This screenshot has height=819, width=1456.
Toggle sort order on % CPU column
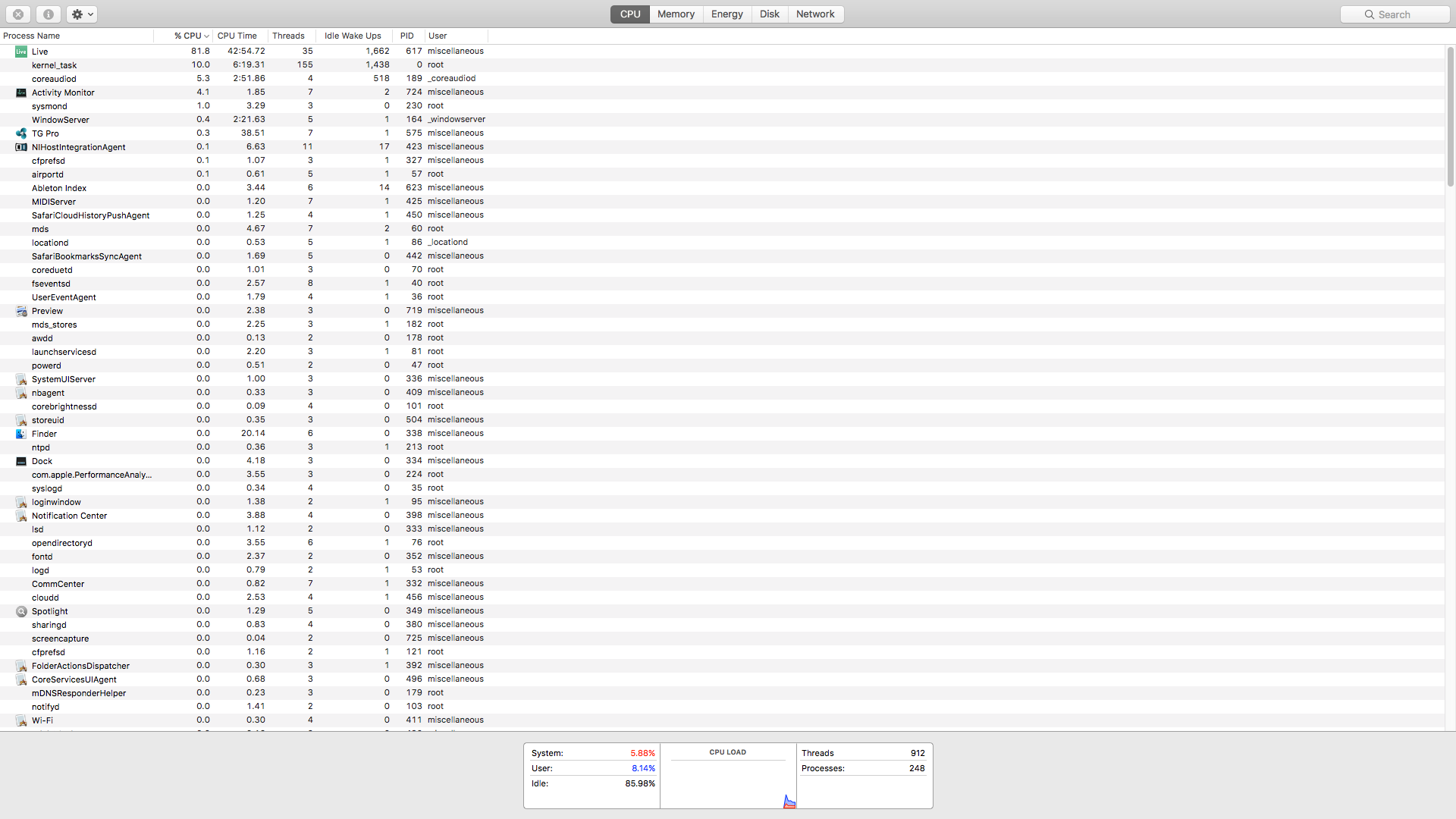click(x=184, y=36)
